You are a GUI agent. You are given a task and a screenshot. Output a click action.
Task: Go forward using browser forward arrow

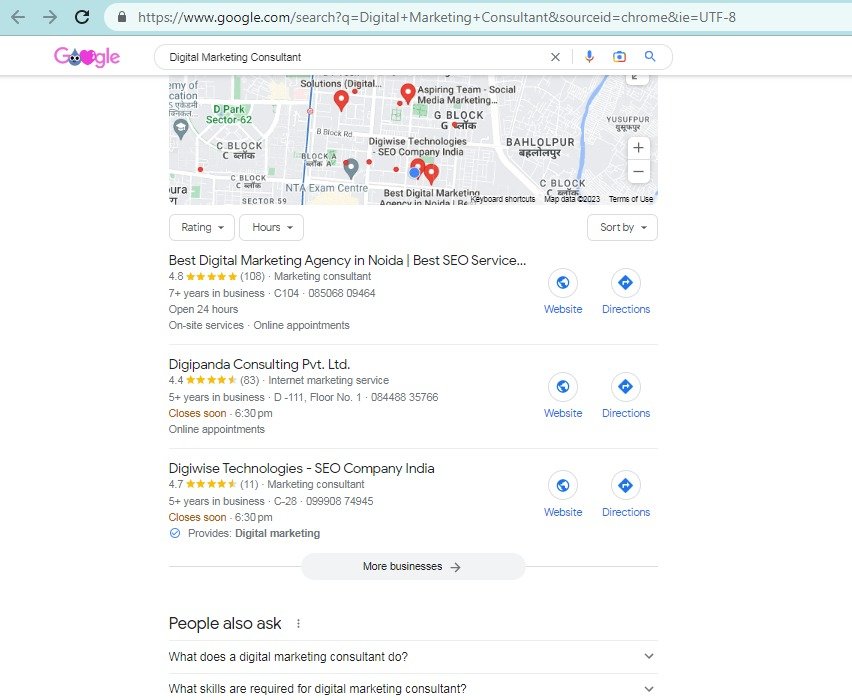coord(50,17)
